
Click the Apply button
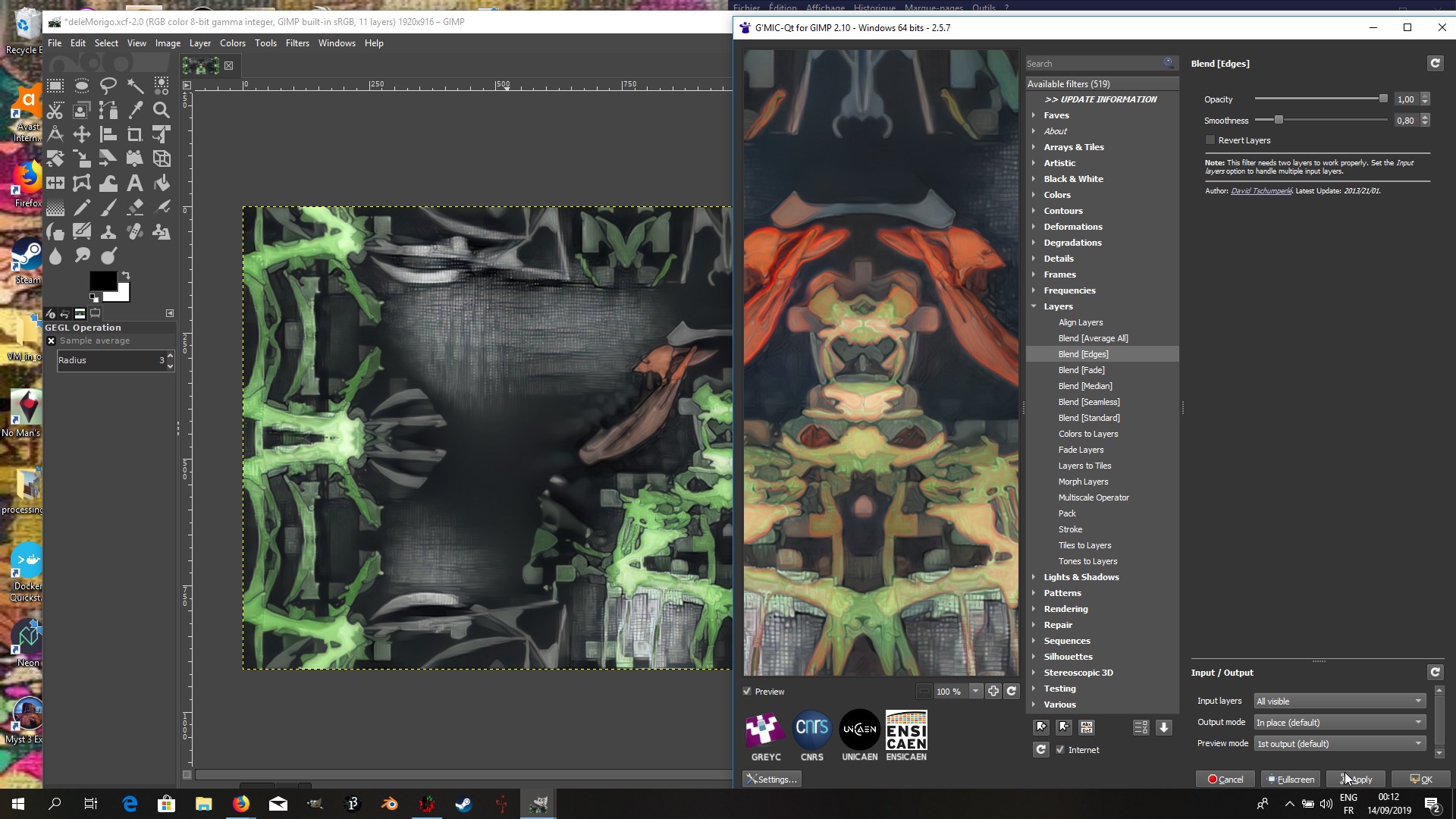(x=1356, y=780)
